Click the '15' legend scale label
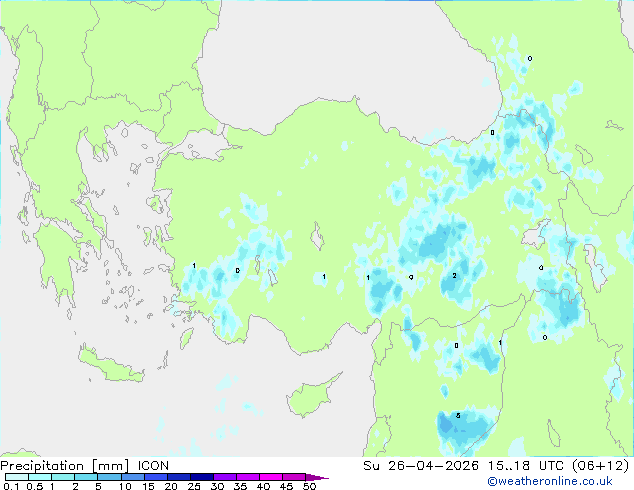The height and width of the screenshot is (490, 634). pos(148,486)
